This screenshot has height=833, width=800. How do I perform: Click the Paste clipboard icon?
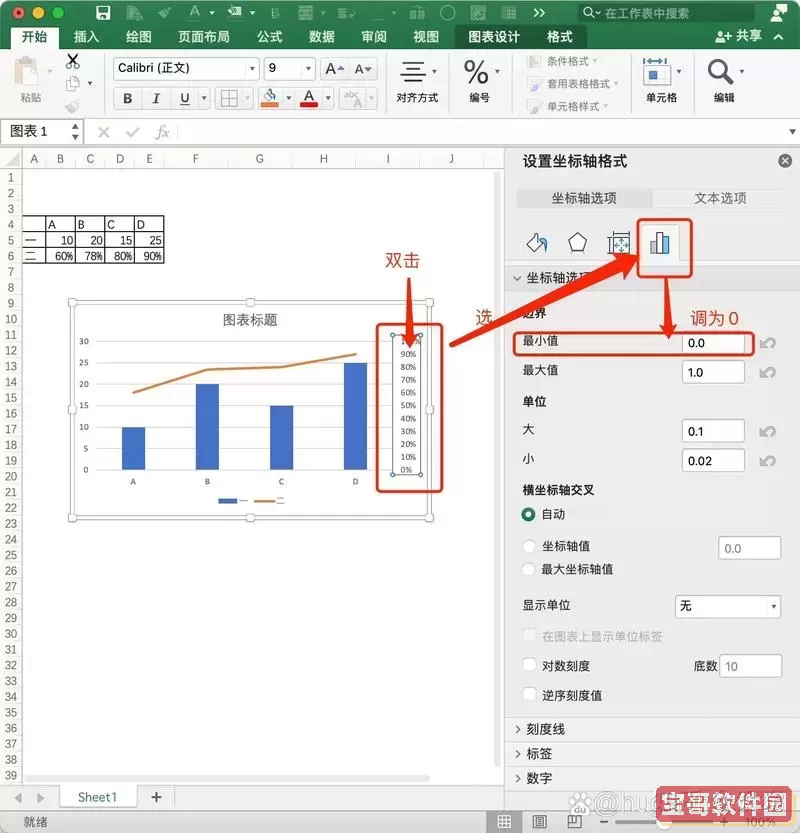click(x=25, y=72)
